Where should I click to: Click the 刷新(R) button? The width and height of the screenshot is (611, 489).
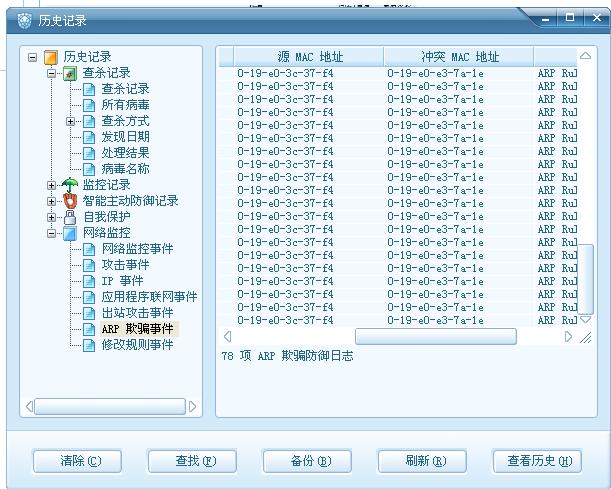(422, 461)
